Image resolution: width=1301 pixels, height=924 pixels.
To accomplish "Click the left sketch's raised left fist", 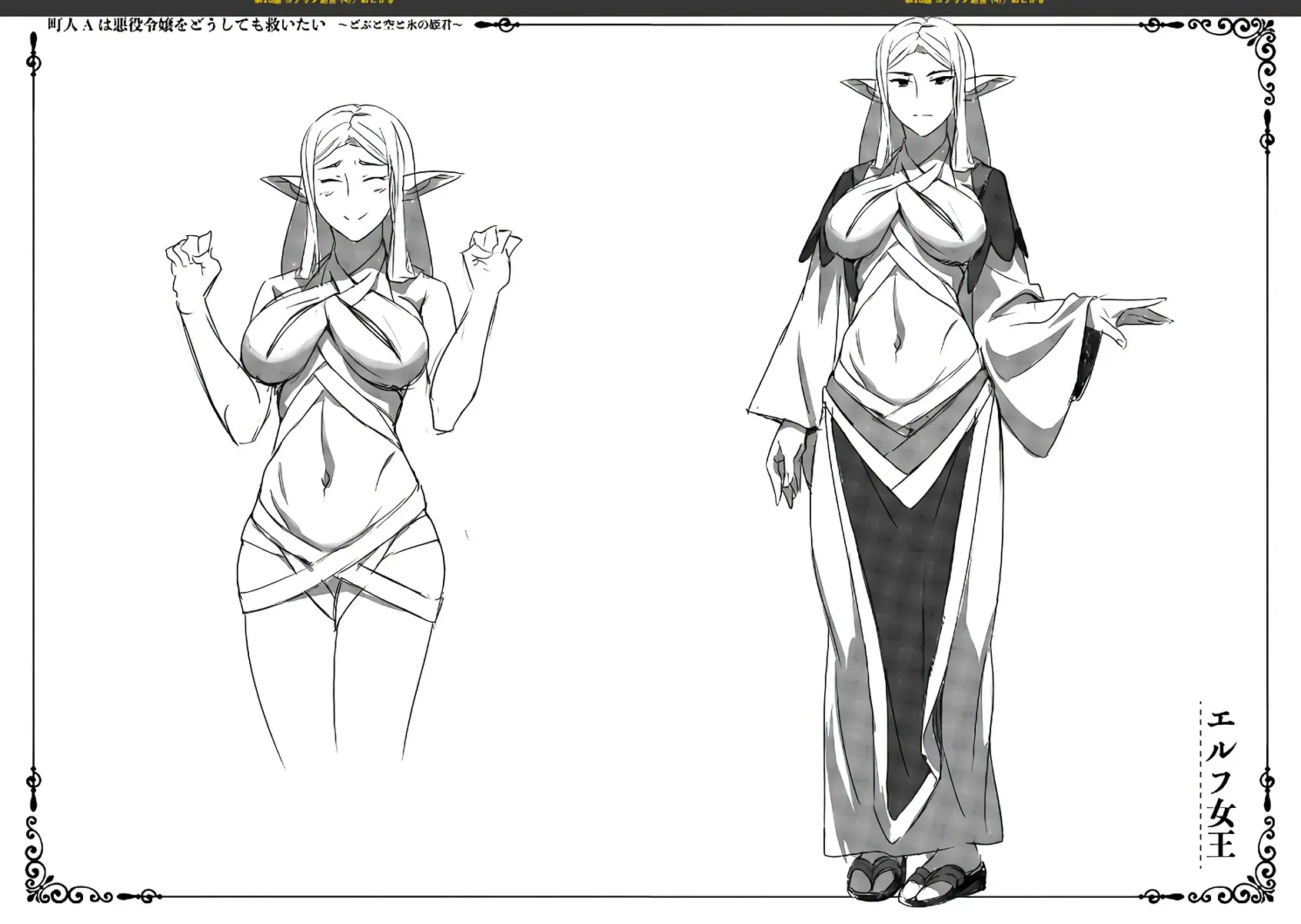I will 491,248.
